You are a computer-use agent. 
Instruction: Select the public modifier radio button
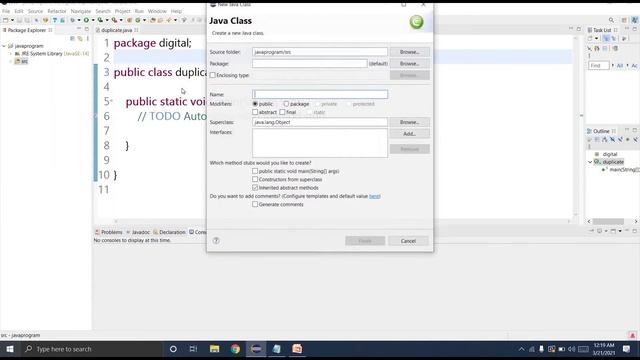255,104
